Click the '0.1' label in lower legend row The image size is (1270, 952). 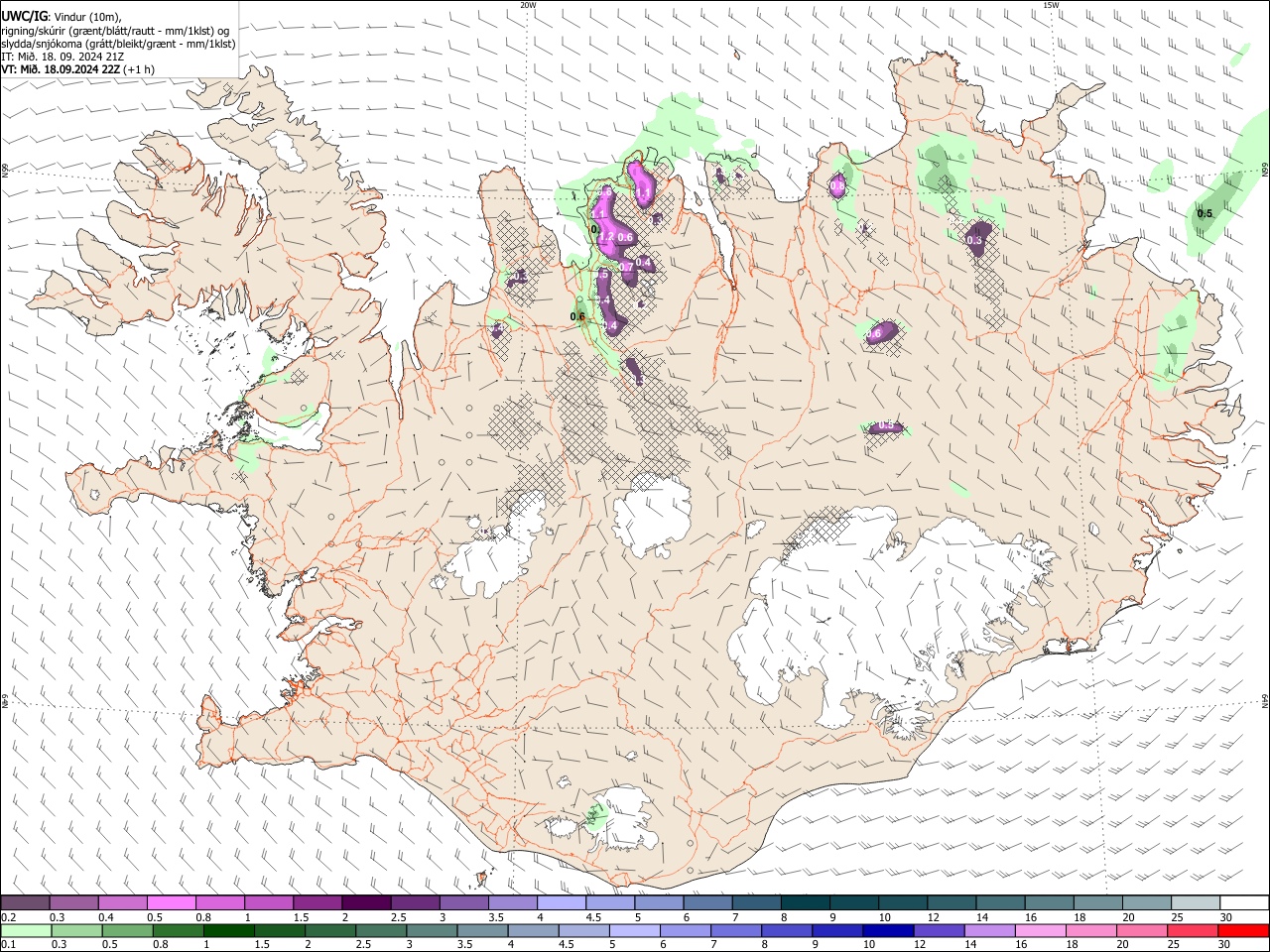pyautogui.click(x=8, y=945)
